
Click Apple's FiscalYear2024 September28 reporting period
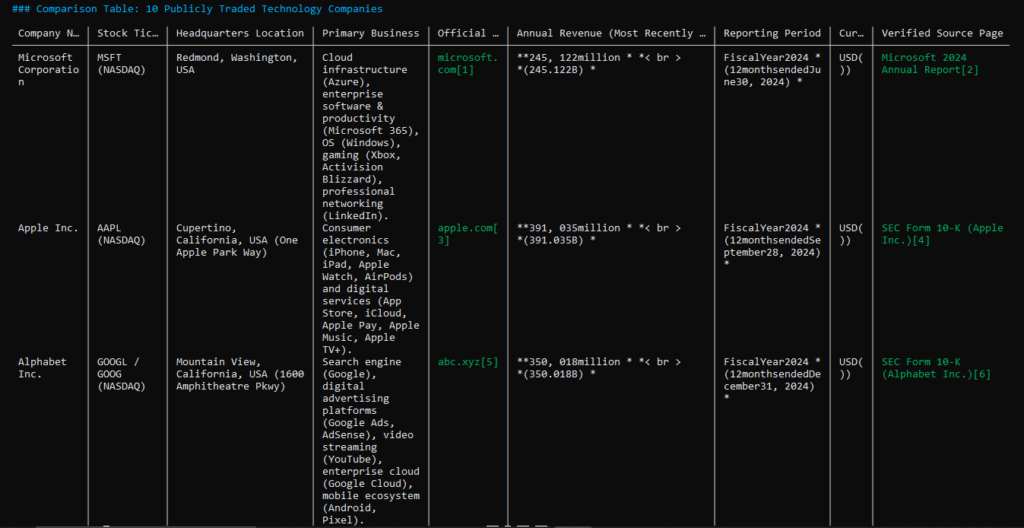[x=772, y=246]
